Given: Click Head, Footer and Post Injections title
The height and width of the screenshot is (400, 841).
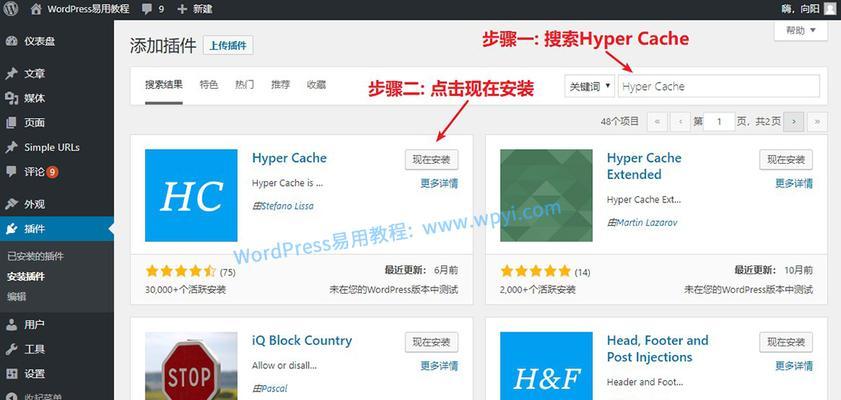Looking at the screenshot, I should point(658,349).
